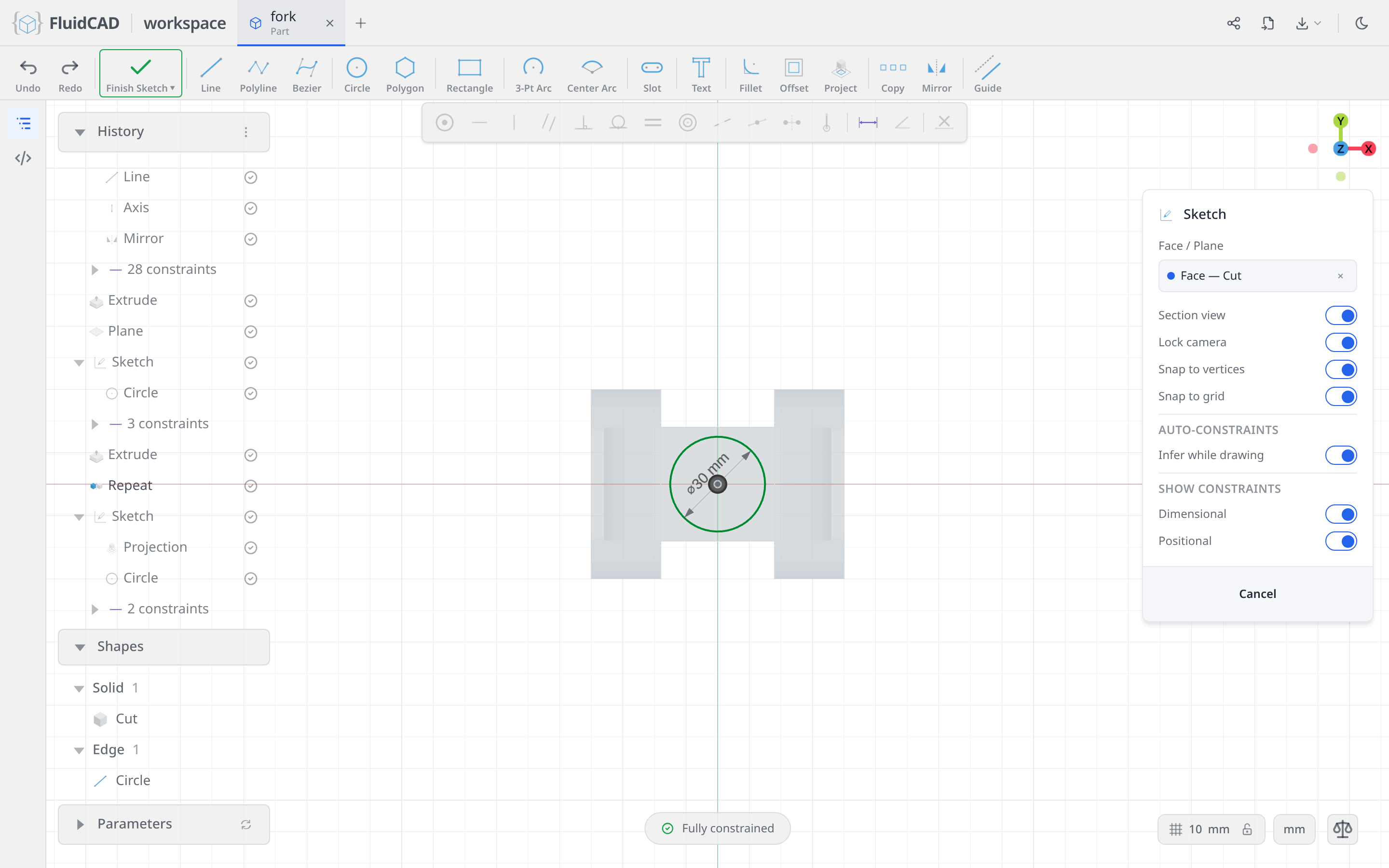Screen dimensions: 1389x868
Task: Select the Polygon tool
Action: (405, 74)
